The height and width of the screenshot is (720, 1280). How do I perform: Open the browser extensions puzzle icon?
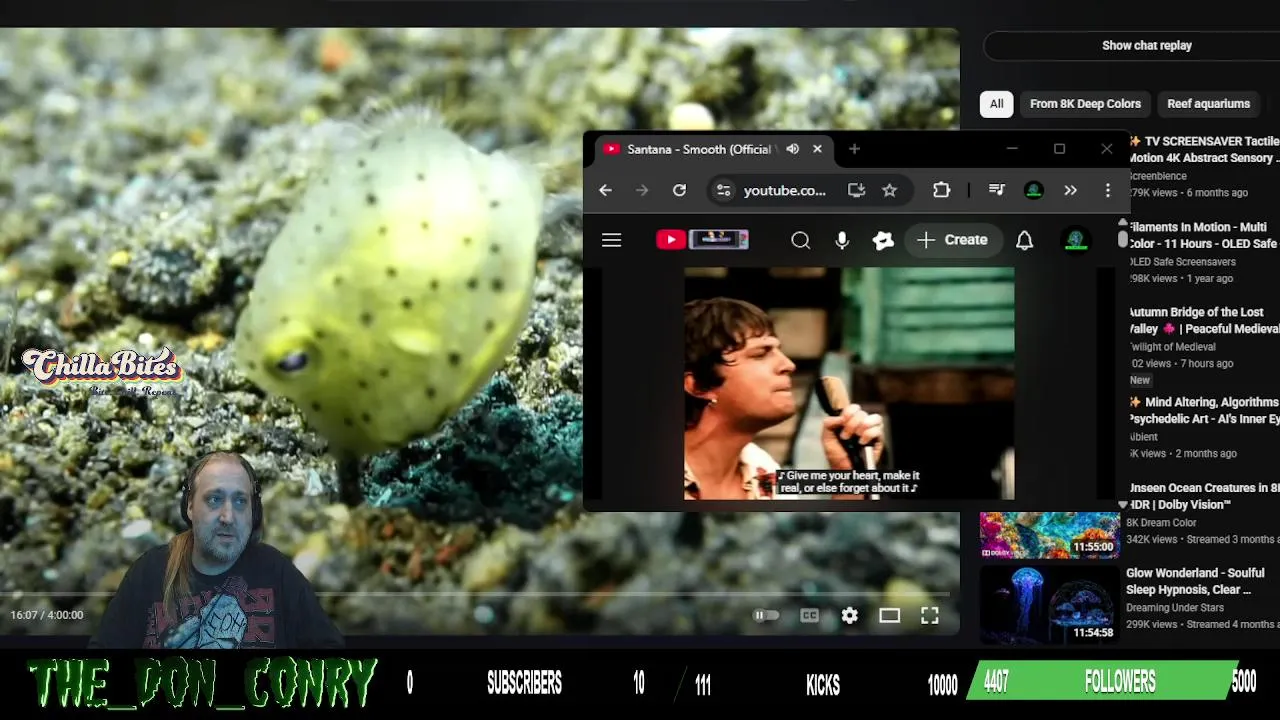[941, 190]
